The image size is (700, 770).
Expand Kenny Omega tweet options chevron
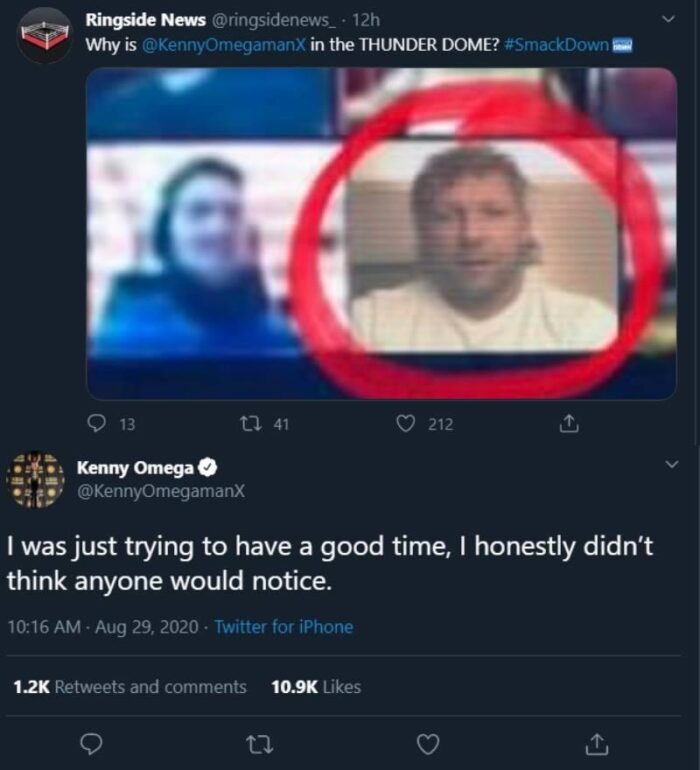[672, 467]
